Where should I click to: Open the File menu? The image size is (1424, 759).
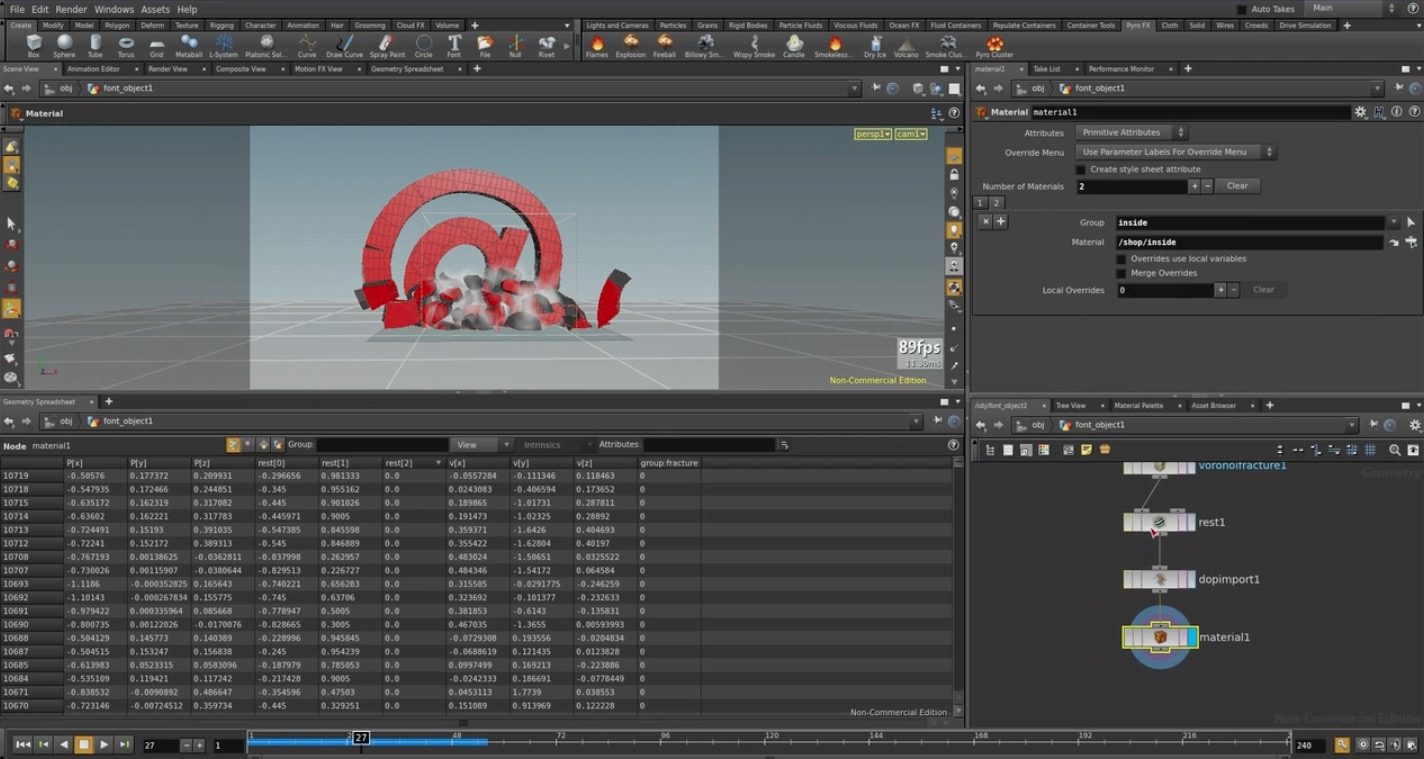[x=17, y=9]
